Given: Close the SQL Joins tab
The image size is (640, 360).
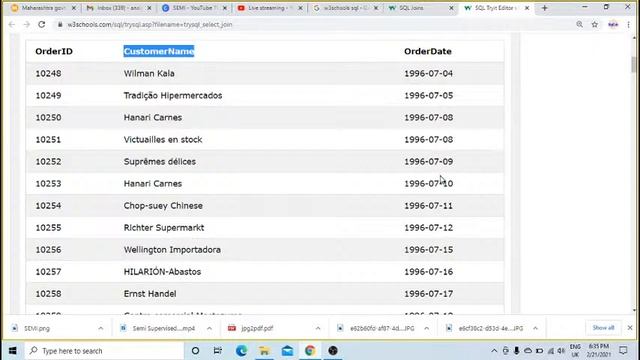Looking at the screenshot, I should [x=451, y=8].
